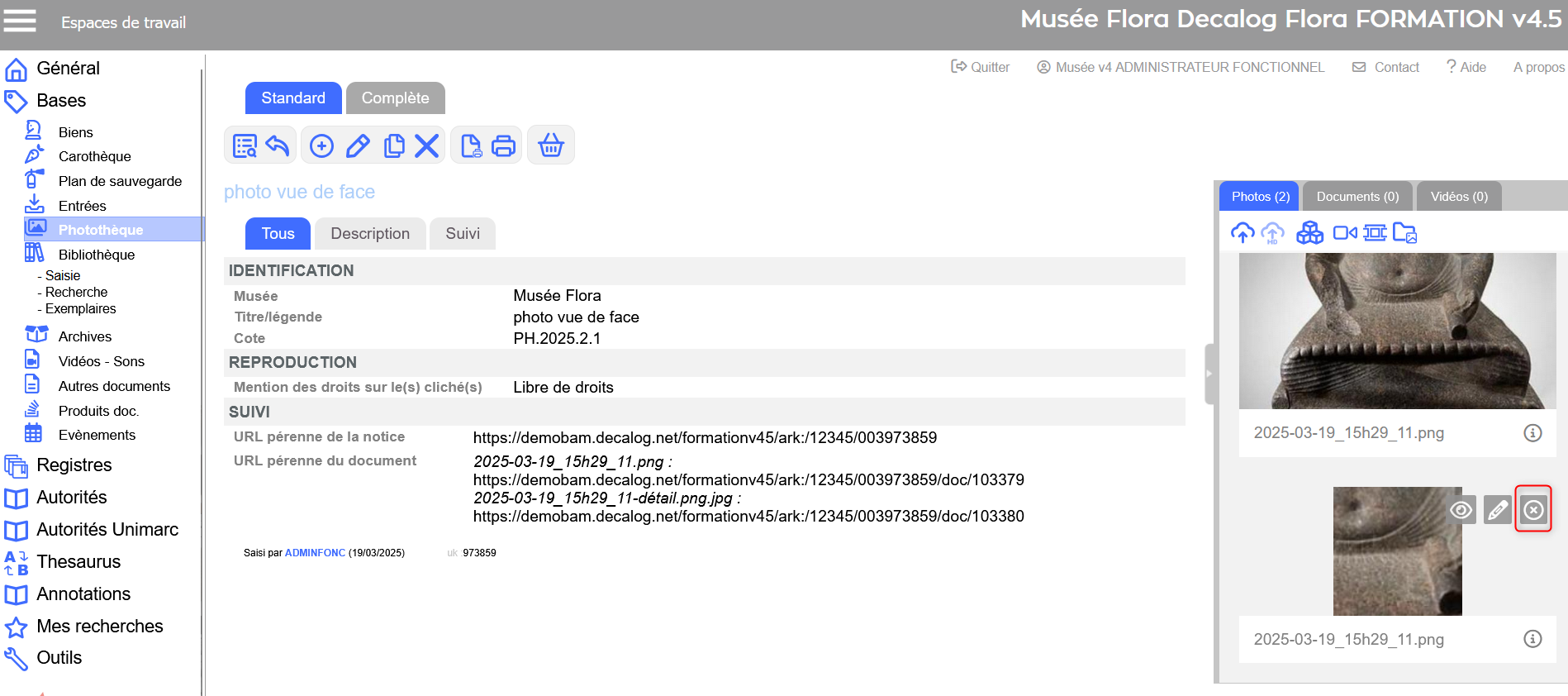Switch to the Complète view tab
Image resolution: width=1568 pixels, height=696 pixels.
(x=396, y=98)
